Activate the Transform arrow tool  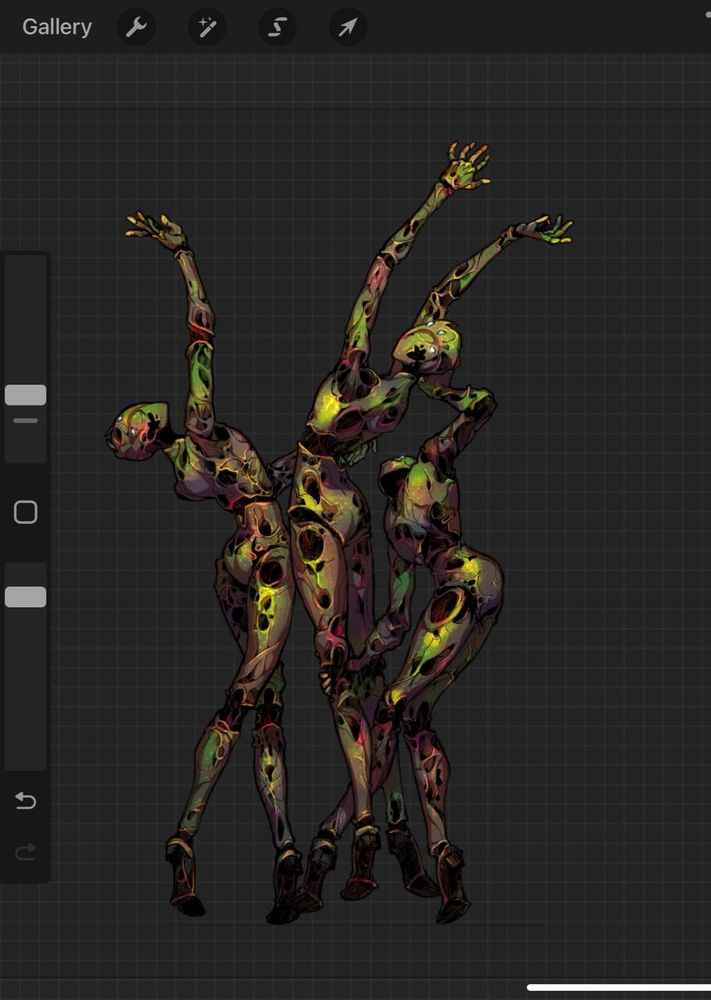(348, 27)
